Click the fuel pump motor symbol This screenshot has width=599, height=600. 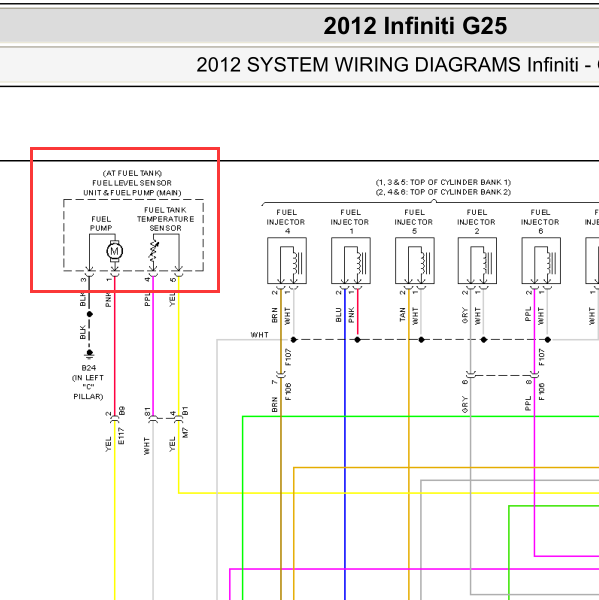(114, 251)
